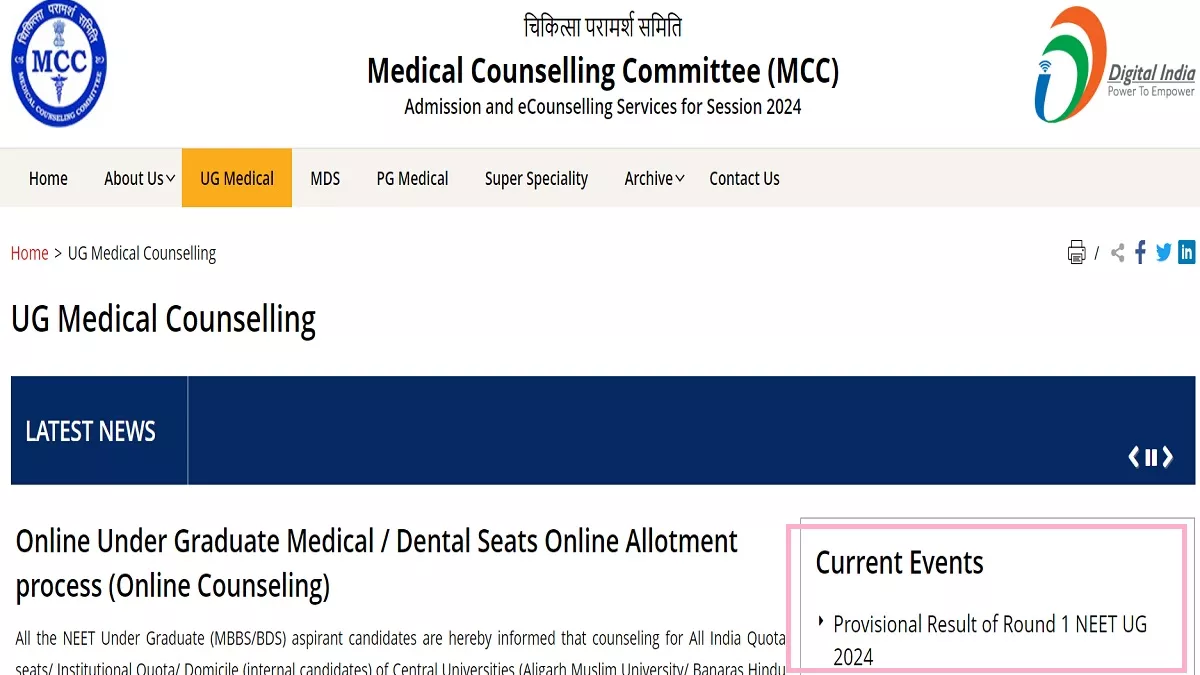Screen dimensions: 1200x675
Task: Open the Digital India logo
Action: coord(1114,66)
